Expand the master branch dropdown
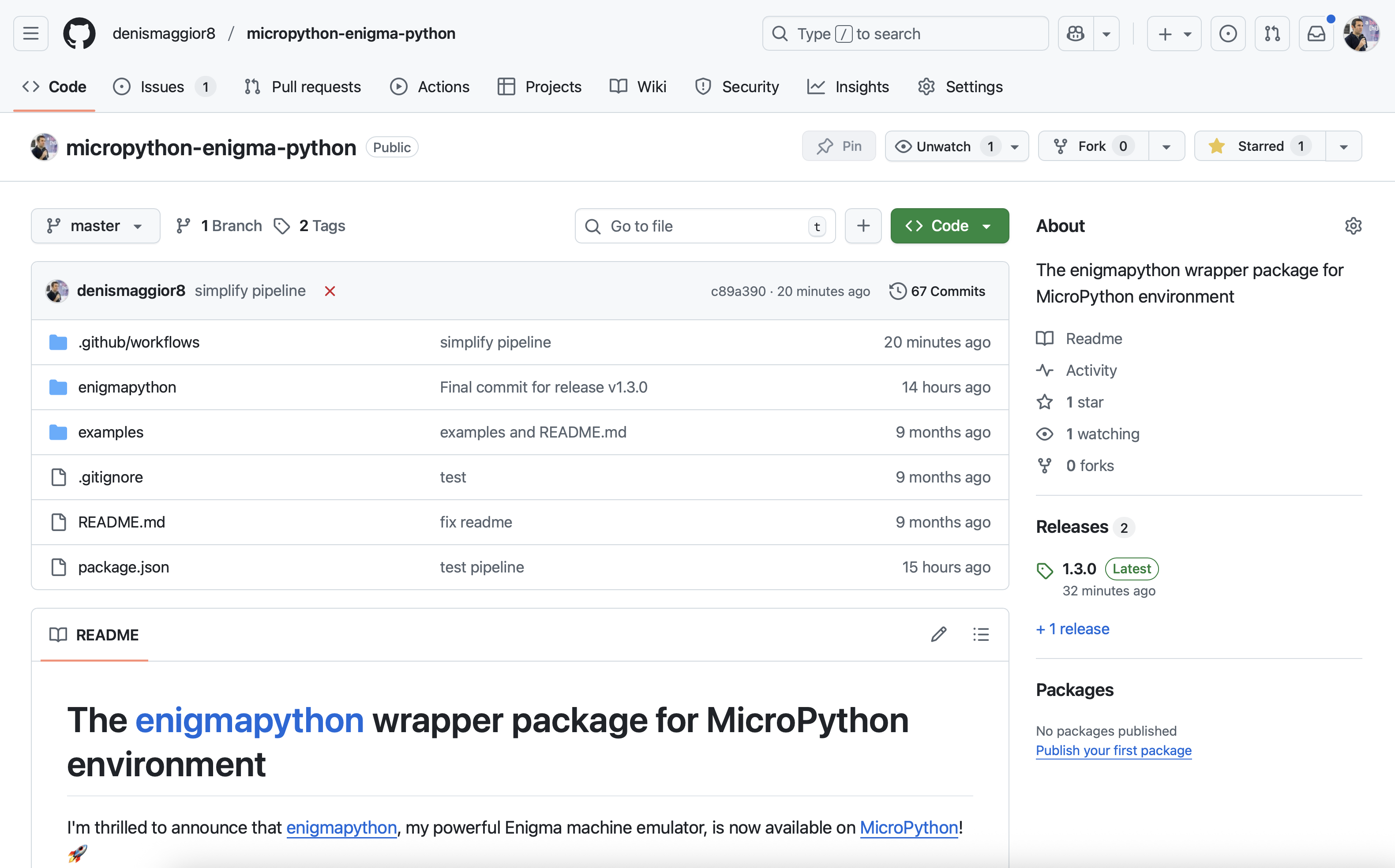This screenshot has width=1395, height=868. [95, 226]
